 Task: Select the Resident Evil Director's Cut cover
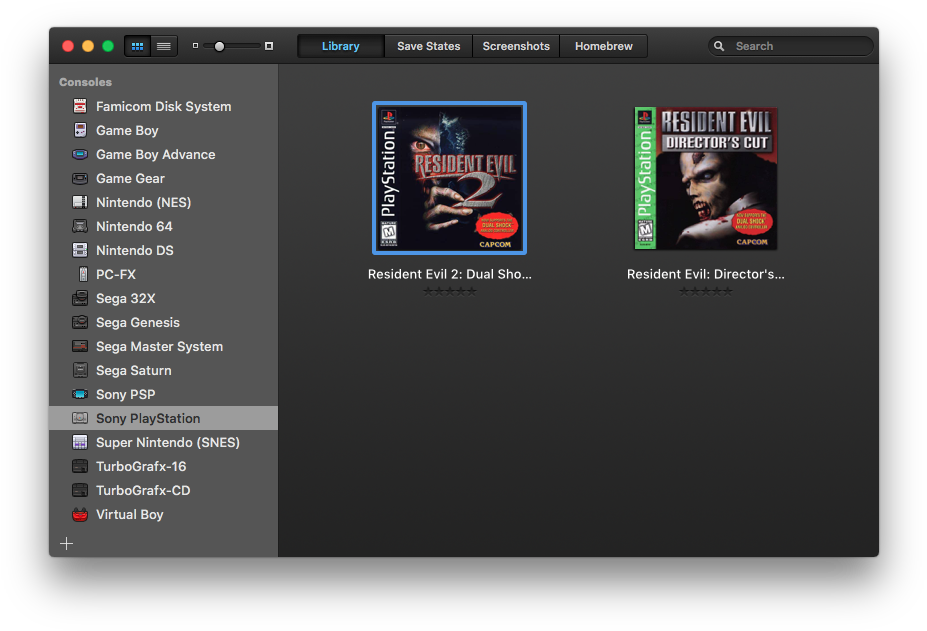pos(706,178)
